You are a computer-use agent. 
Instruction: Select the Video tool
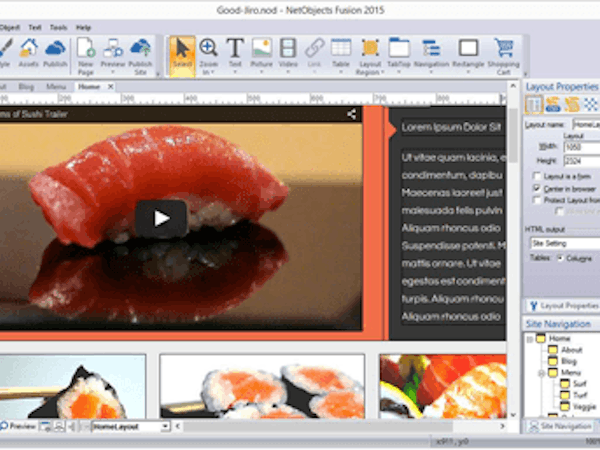288,54
